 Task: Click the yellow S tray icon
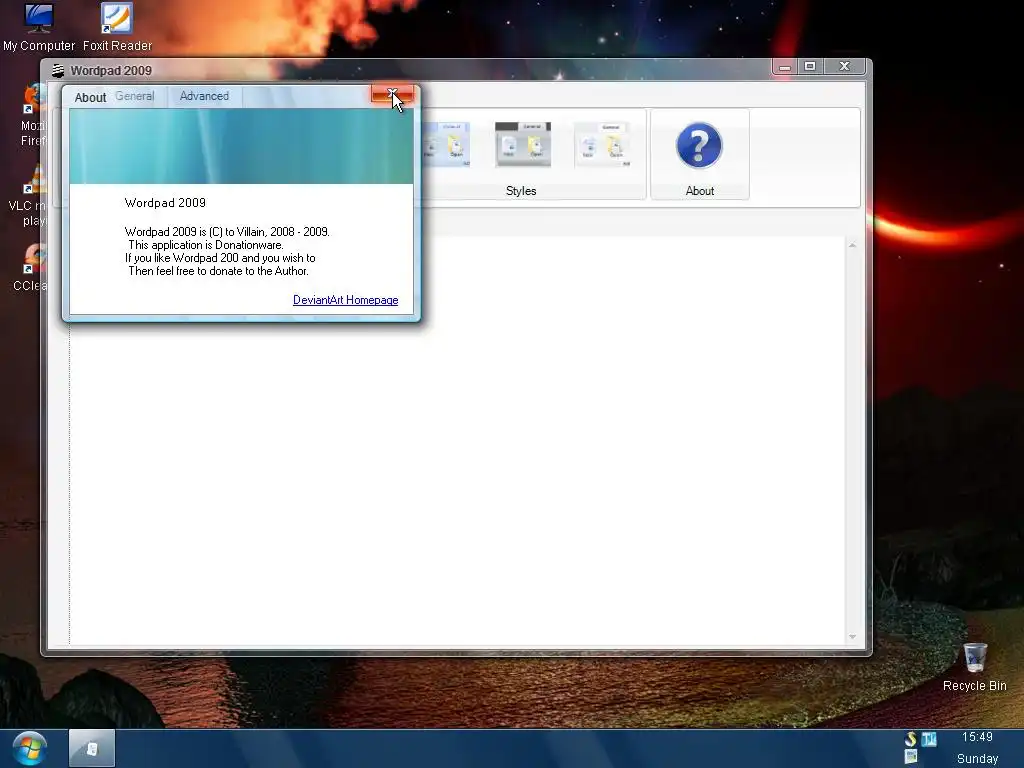coord(910,739)
